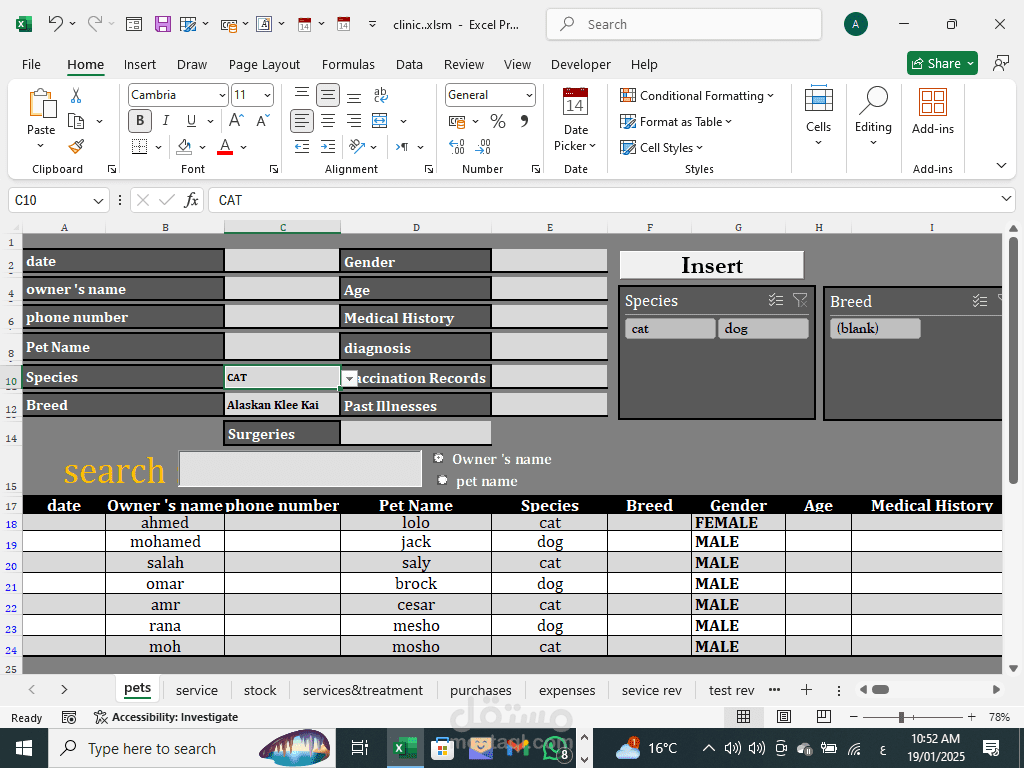This screenshot has height=768, width=1024.
Task: Toggle the dog item in Species slicer
Action: pyautogui.click(x=763, y=328)
